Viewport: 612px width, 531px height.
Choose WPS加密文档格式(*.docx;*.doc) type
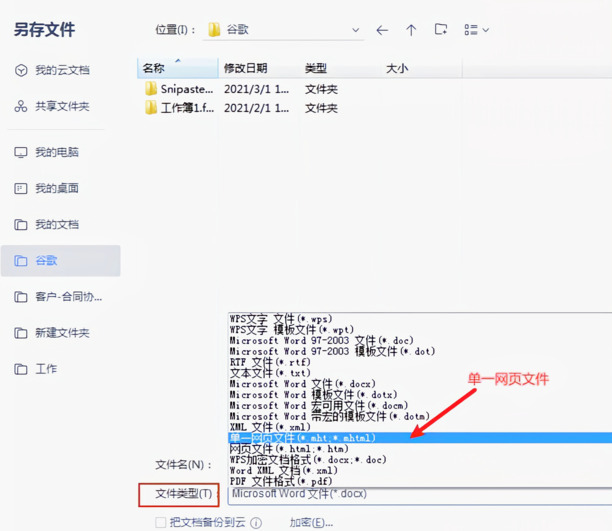(420, 460)
